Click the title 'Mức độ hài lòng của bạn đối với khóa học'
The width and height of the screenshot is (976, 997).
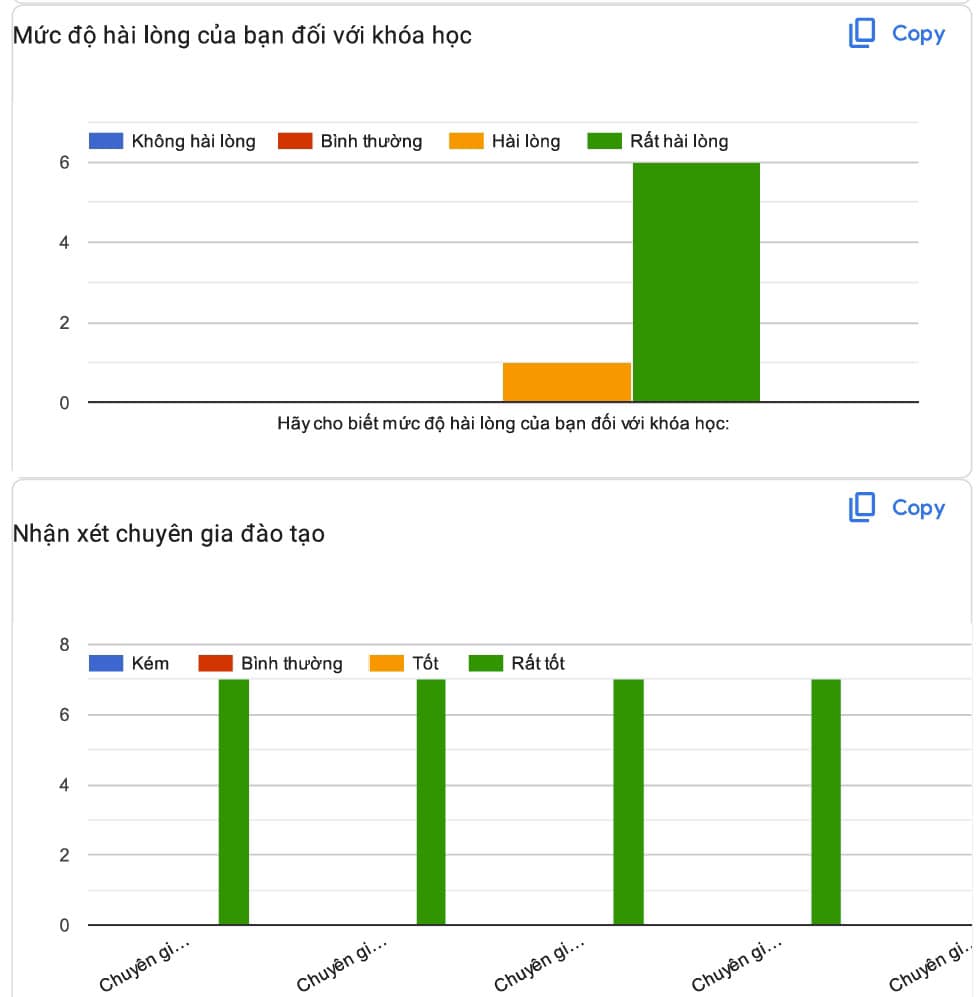coord(242,35)
